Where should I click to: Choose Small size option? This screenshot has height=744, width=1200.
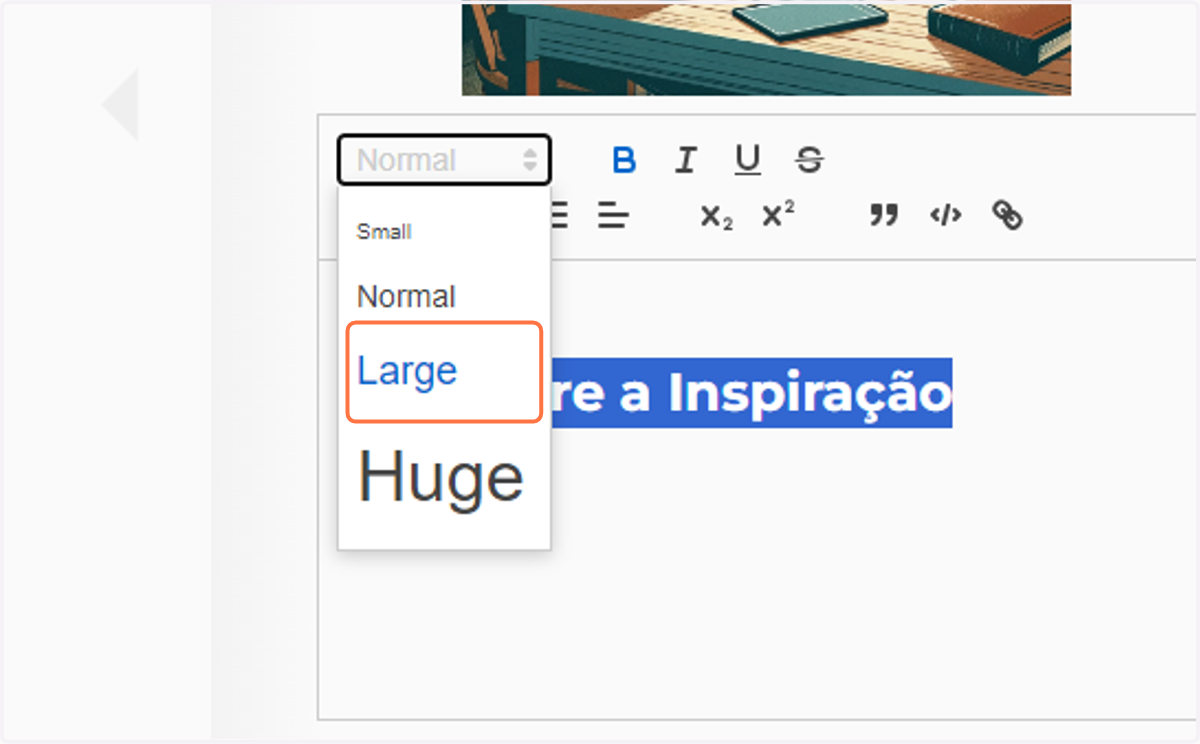pos(384,232)
